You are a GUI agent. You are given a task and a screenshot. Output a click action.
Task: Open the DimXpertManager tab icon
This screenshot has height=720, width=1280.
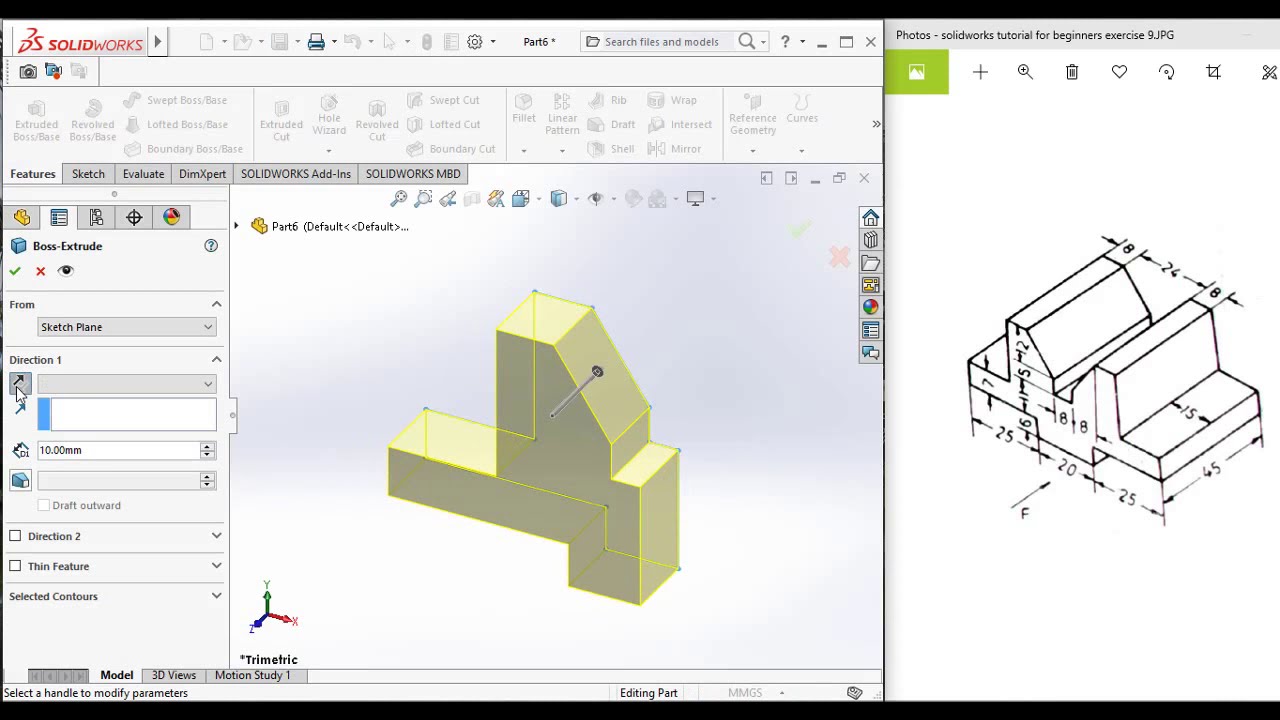click(134, 218)
